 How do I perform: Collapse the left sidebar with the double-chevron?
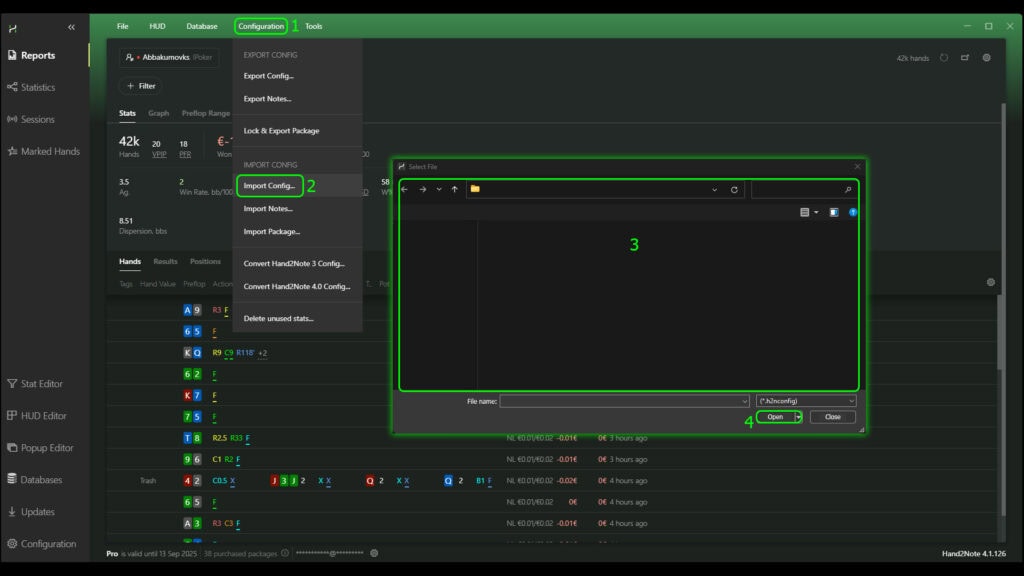pos(71,27)
